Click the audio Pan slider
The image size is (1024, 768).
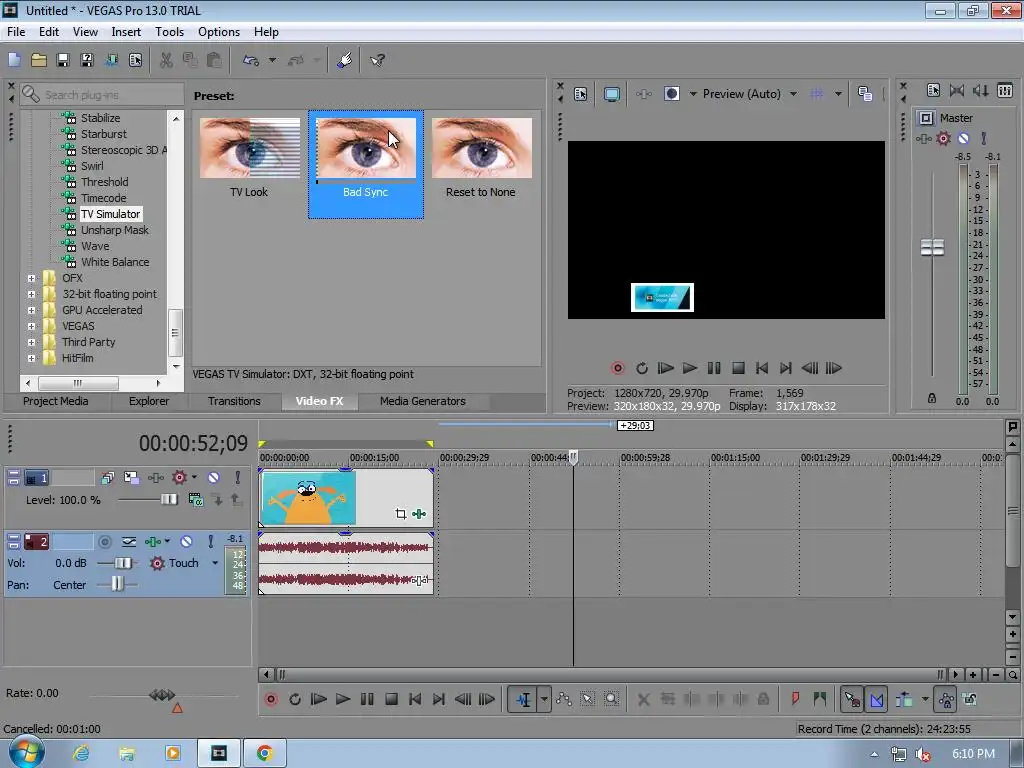[x=117, y=584]
